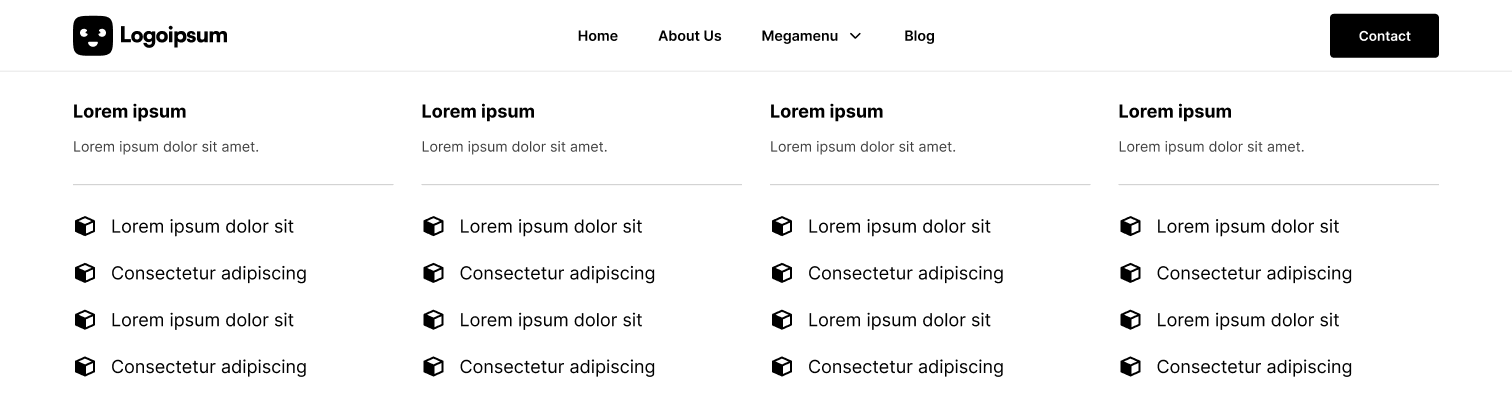Go to the Home page
The height and width of the screenshot is (408, 1512).
pos(598,36)
